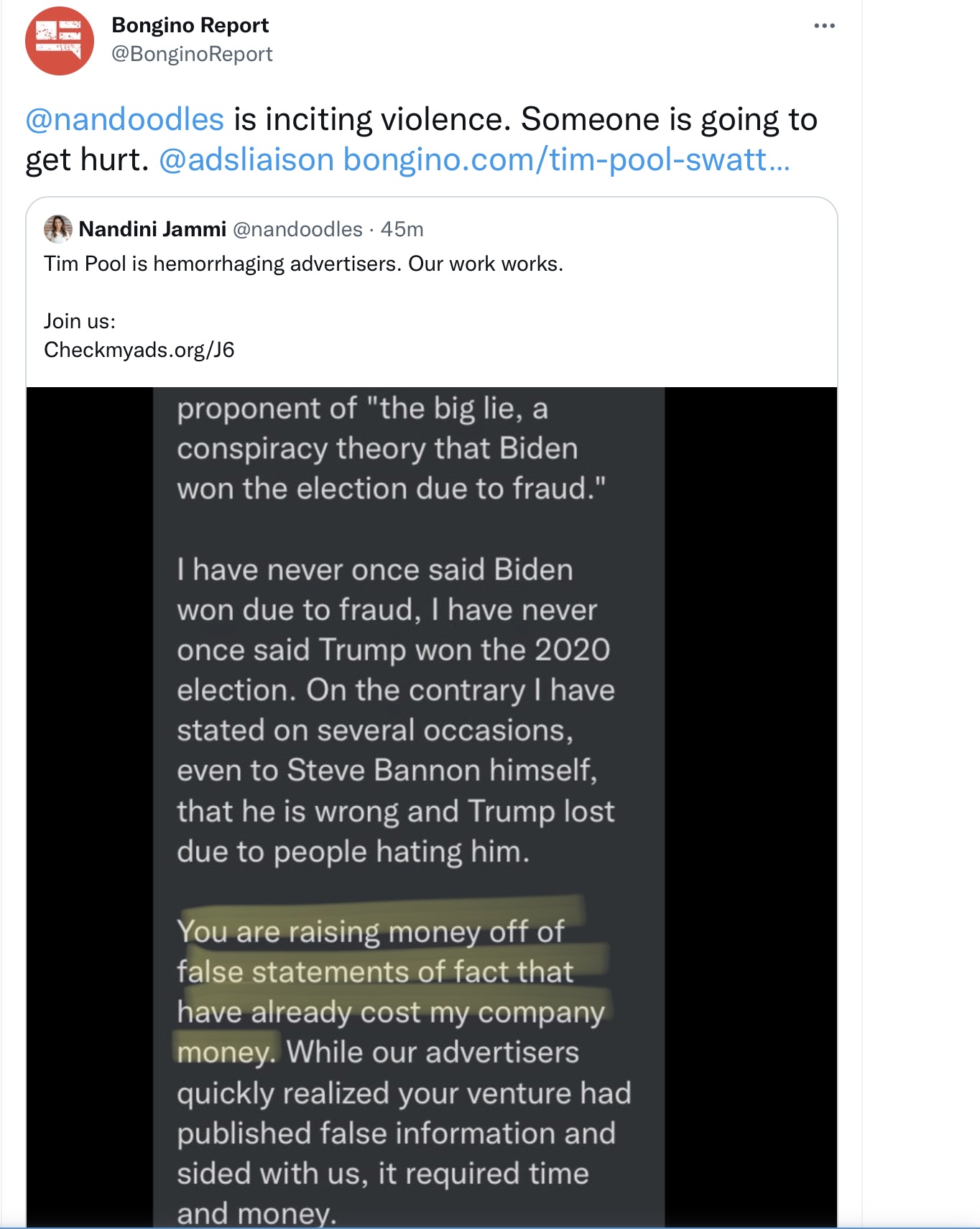The height and width of the screenshot is (1229, 980).
Task: Click the @nandoodles mention in the tweet text
Action: [x=125, y=119]
